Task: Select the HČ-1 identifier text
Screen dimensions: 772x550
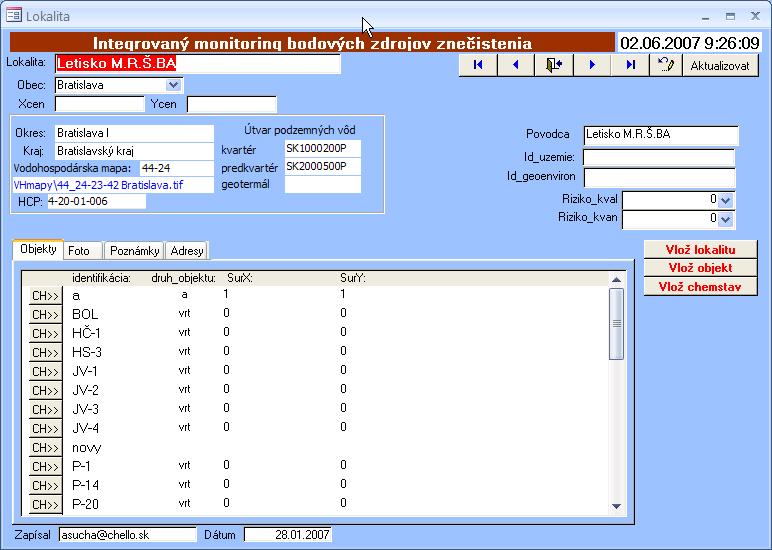Action: pyautogui.click(x=86, y=333)
